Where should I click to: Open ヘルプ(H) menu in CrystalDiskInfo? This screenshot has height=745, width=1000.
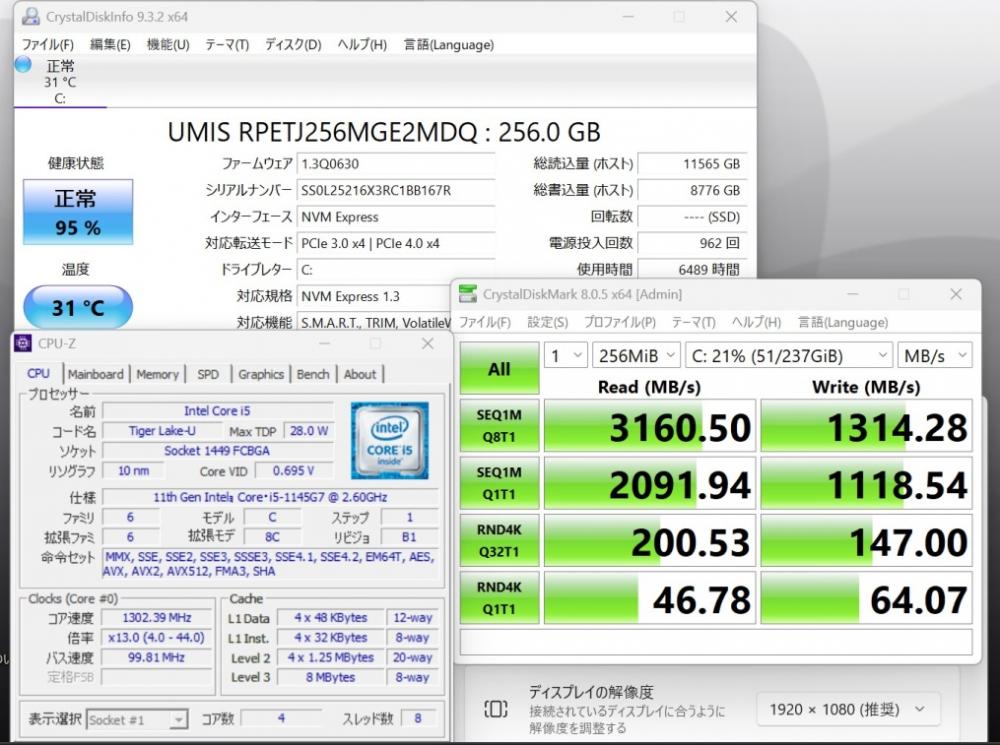point(362,45)
